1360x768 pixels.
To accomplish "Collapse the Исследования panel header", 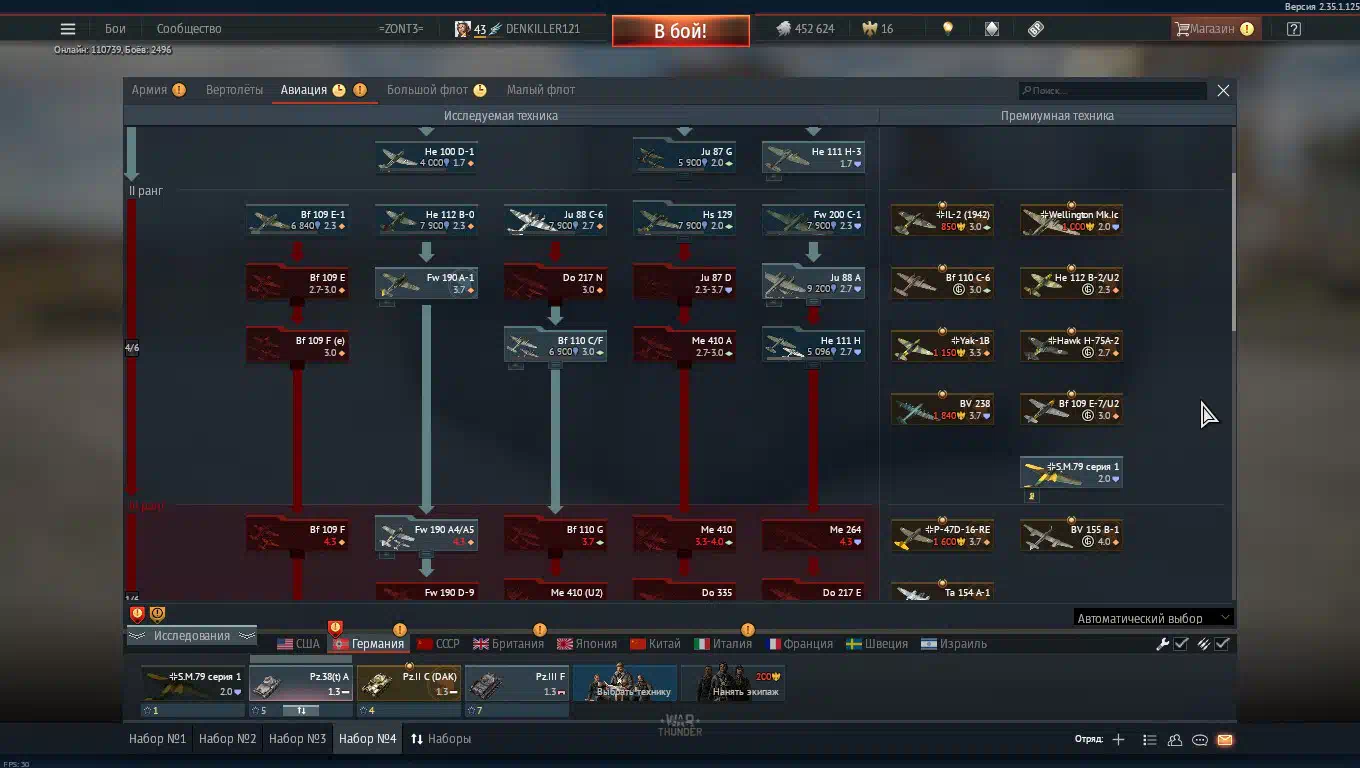I will (191, 636).
